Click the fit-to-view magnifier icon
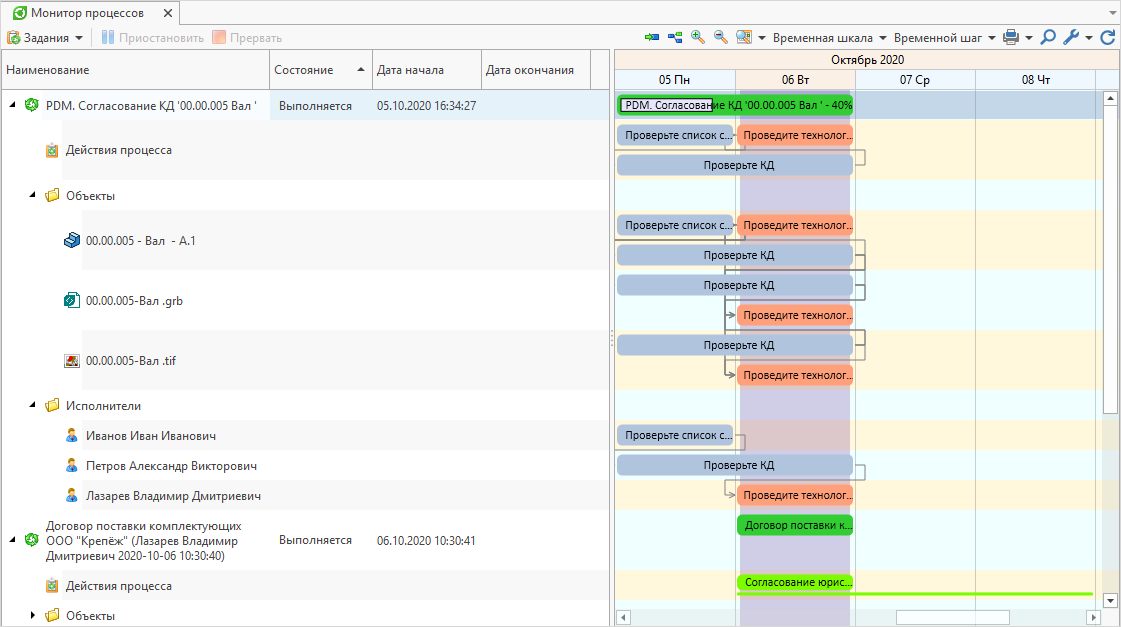Viewport: 1121px width, 627px height. click(x=744, y=37)
